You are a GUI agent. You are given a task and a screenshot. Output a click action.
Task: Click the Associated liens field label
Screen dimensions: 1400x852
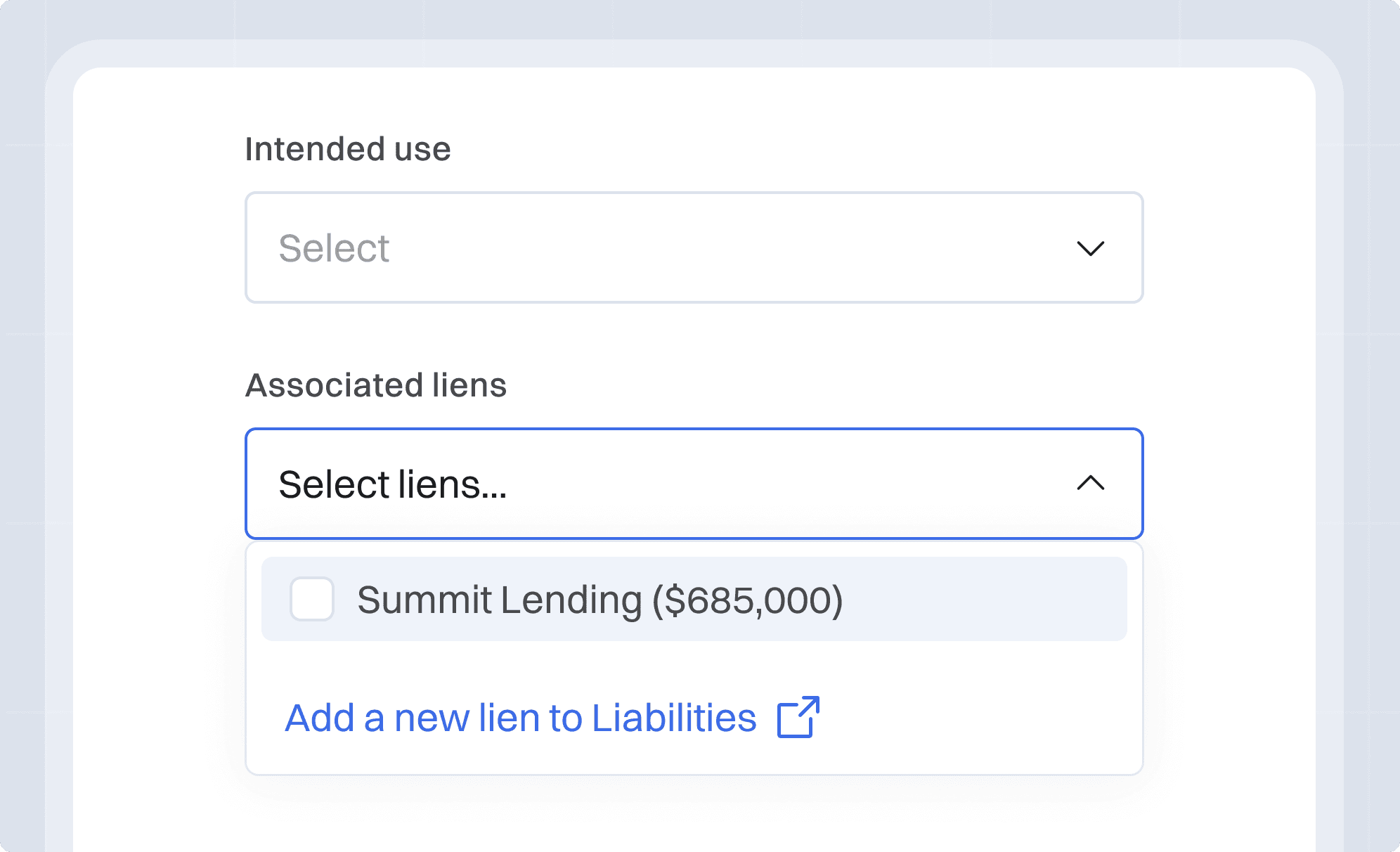(377, 385)
